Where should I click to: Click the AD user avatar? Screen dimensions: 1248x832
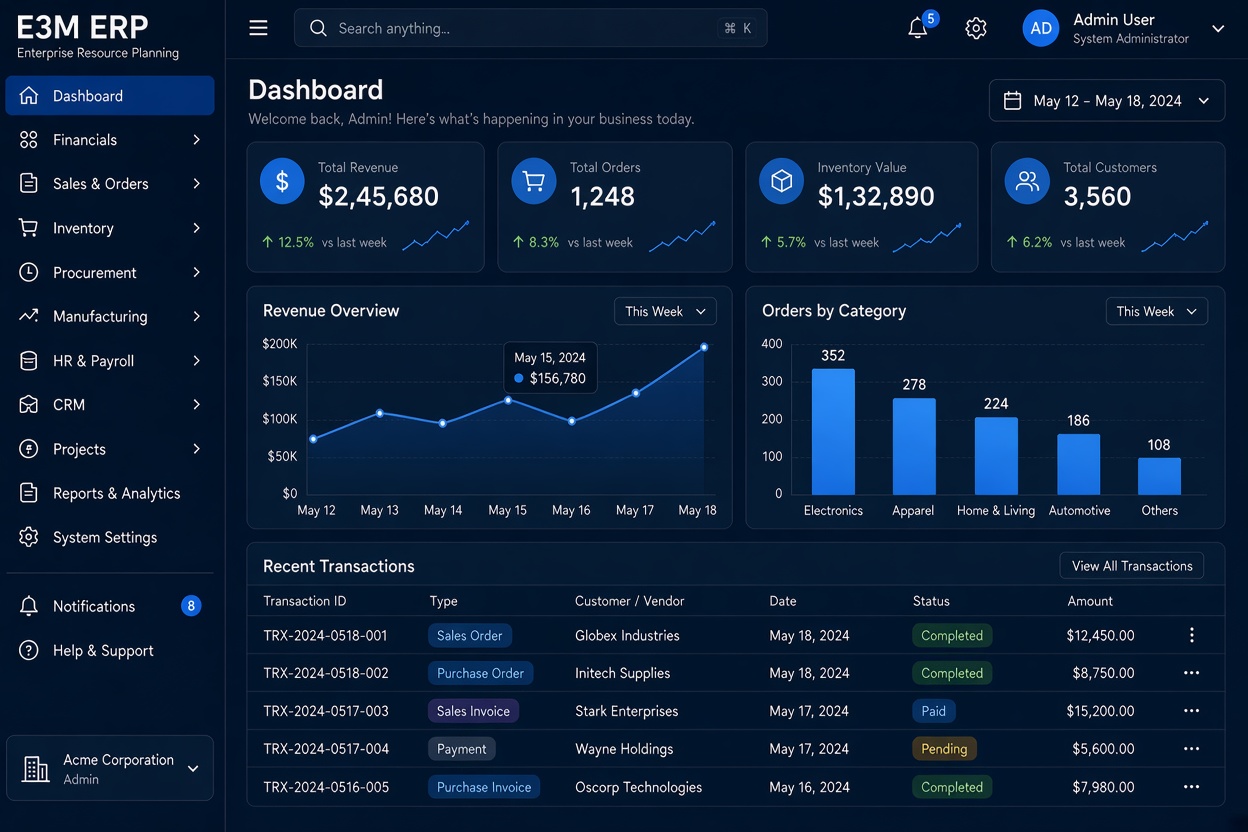click(1041, 28)
